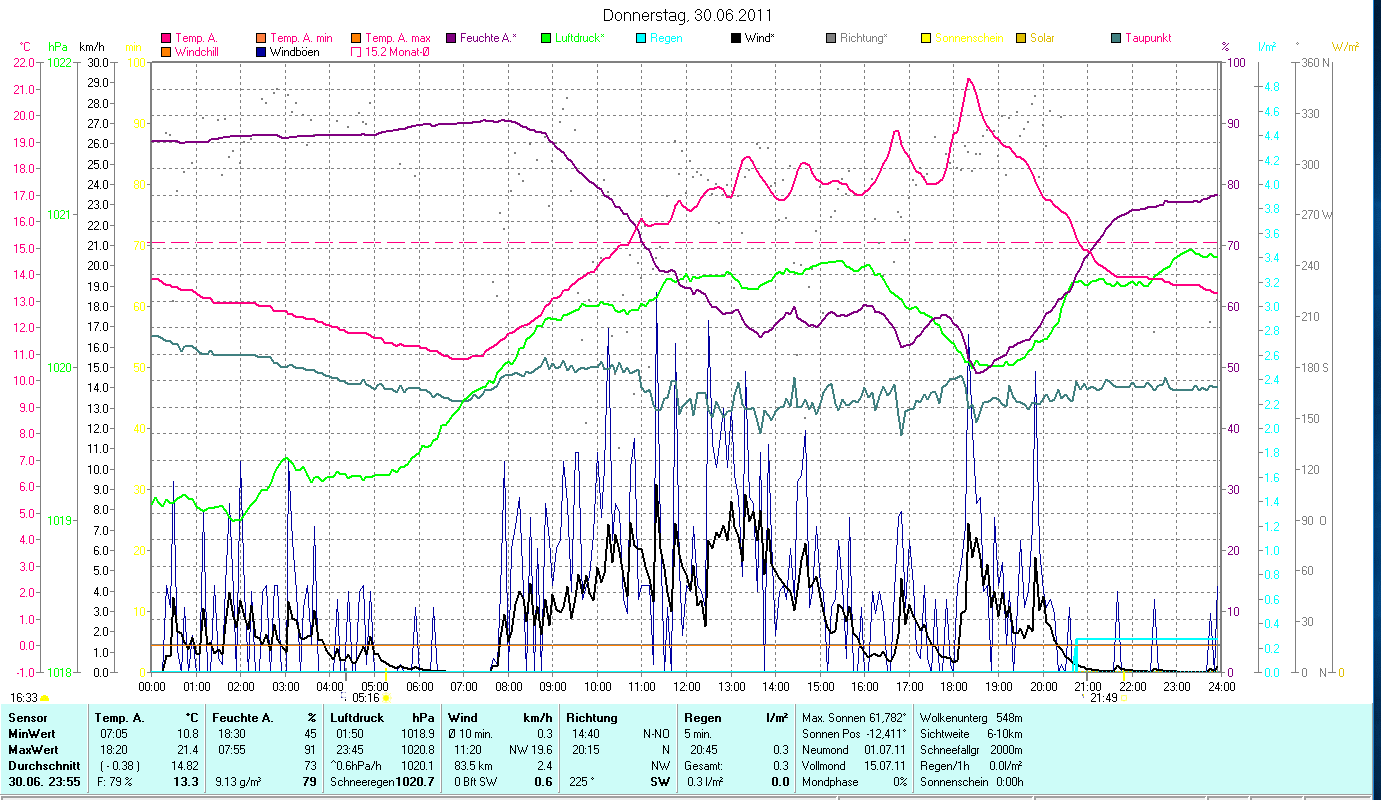Click the Schneefallgr entry
This screenshot has height=800, width=1381.
click(970, 750)
